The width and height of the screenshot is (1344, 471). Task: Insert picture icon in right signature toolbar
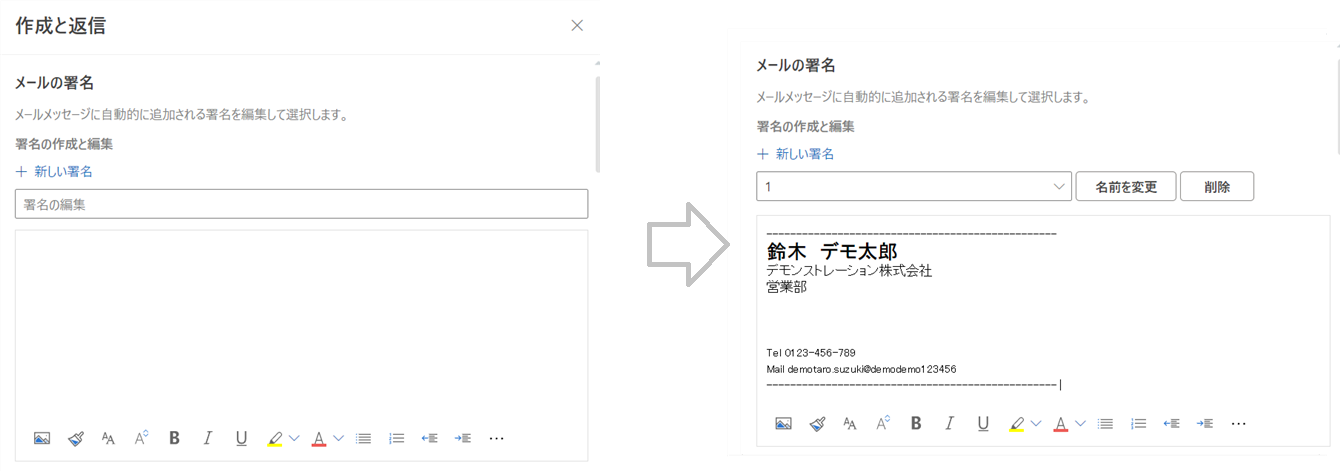pos(784,423)
